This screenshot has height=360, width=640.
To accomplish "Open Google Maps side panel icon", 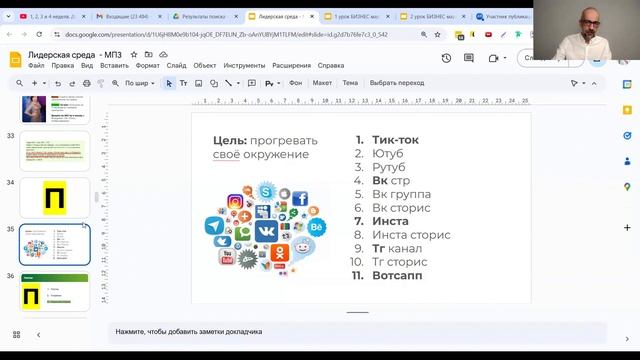I will click(x=627, y=187).
